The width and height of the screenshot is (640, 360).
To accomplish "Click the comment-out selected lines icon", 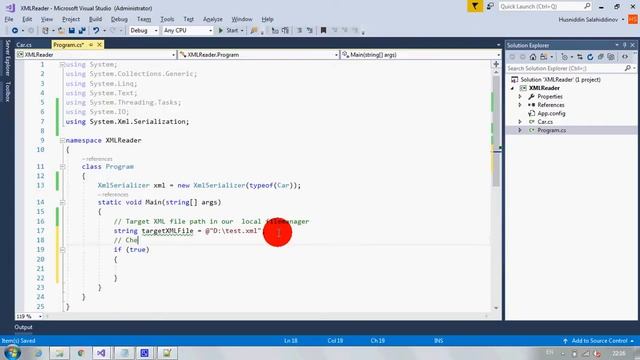I will tap(299, 31).
